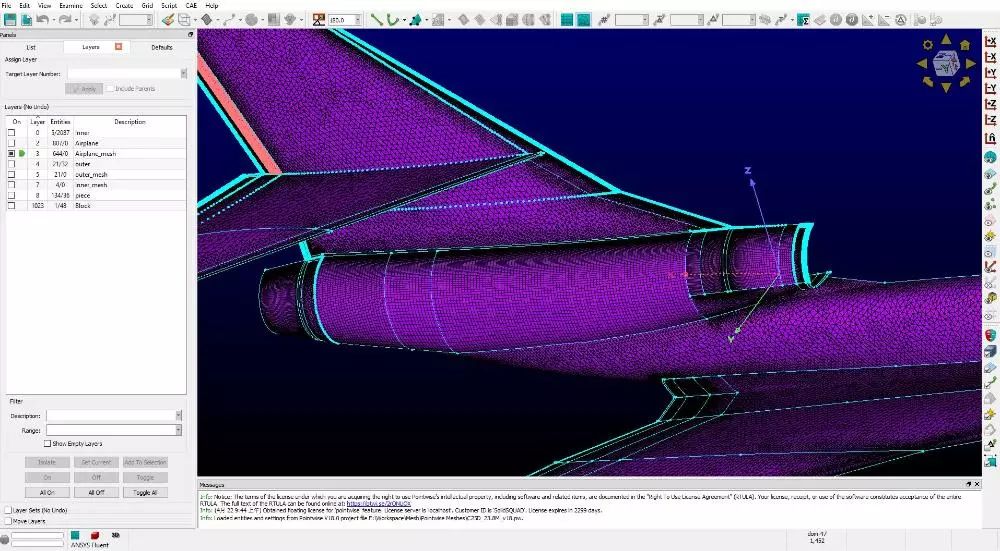Switch to the Defaults tab

[x=161, y=47]
